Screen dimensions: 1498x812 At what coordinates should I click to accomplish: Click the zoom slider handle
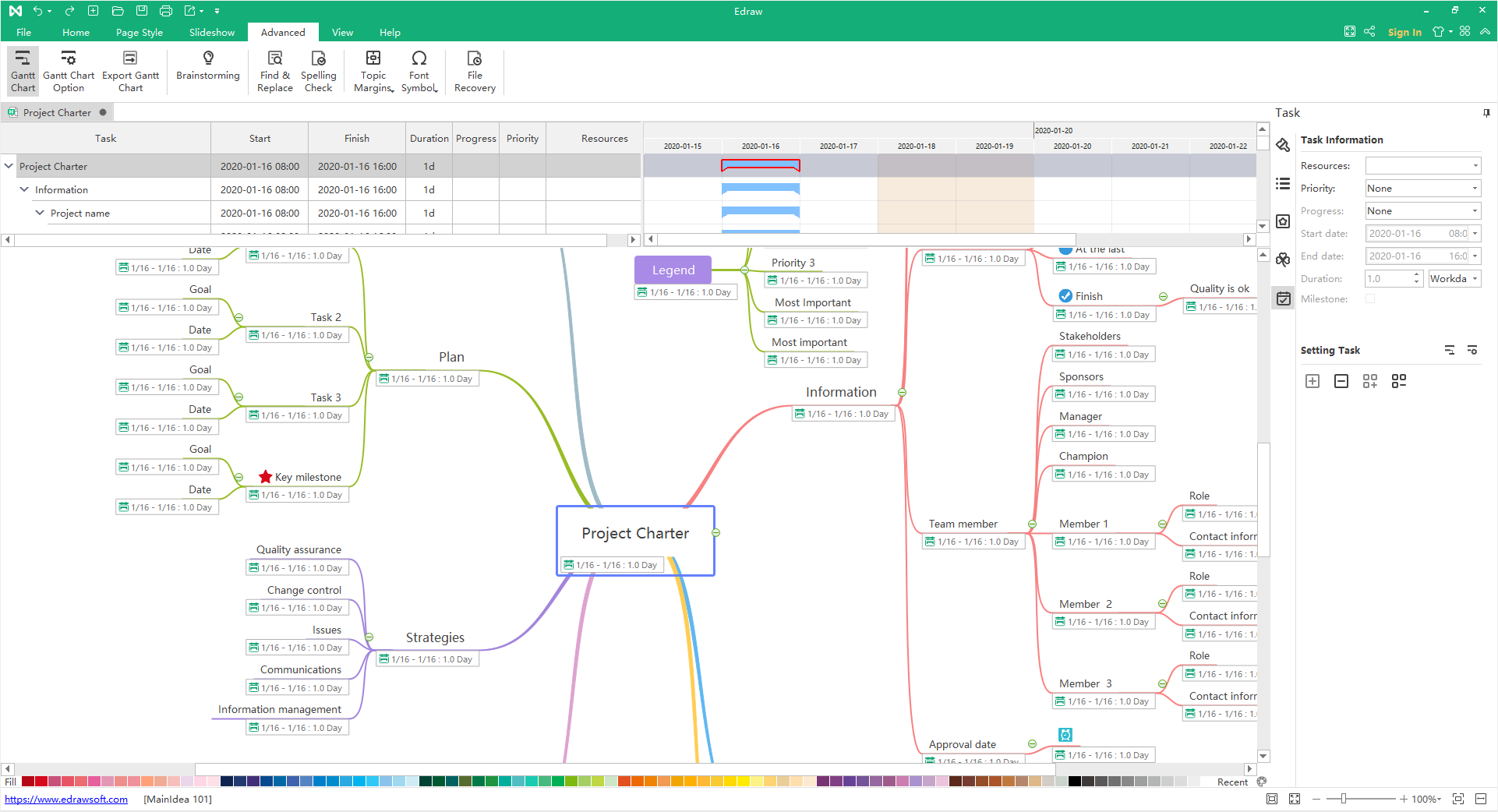pyautogui.click(x=1344, y=799)
